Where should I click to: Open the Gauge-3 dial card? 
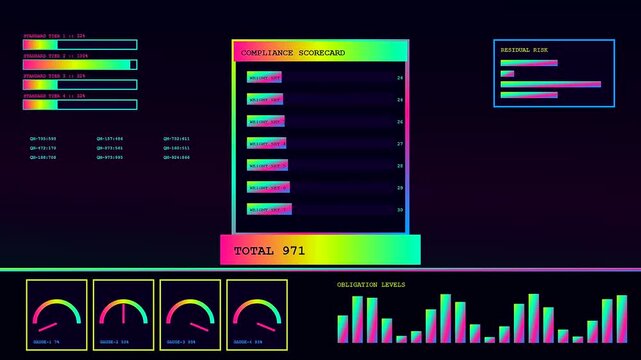coord(190,315)
